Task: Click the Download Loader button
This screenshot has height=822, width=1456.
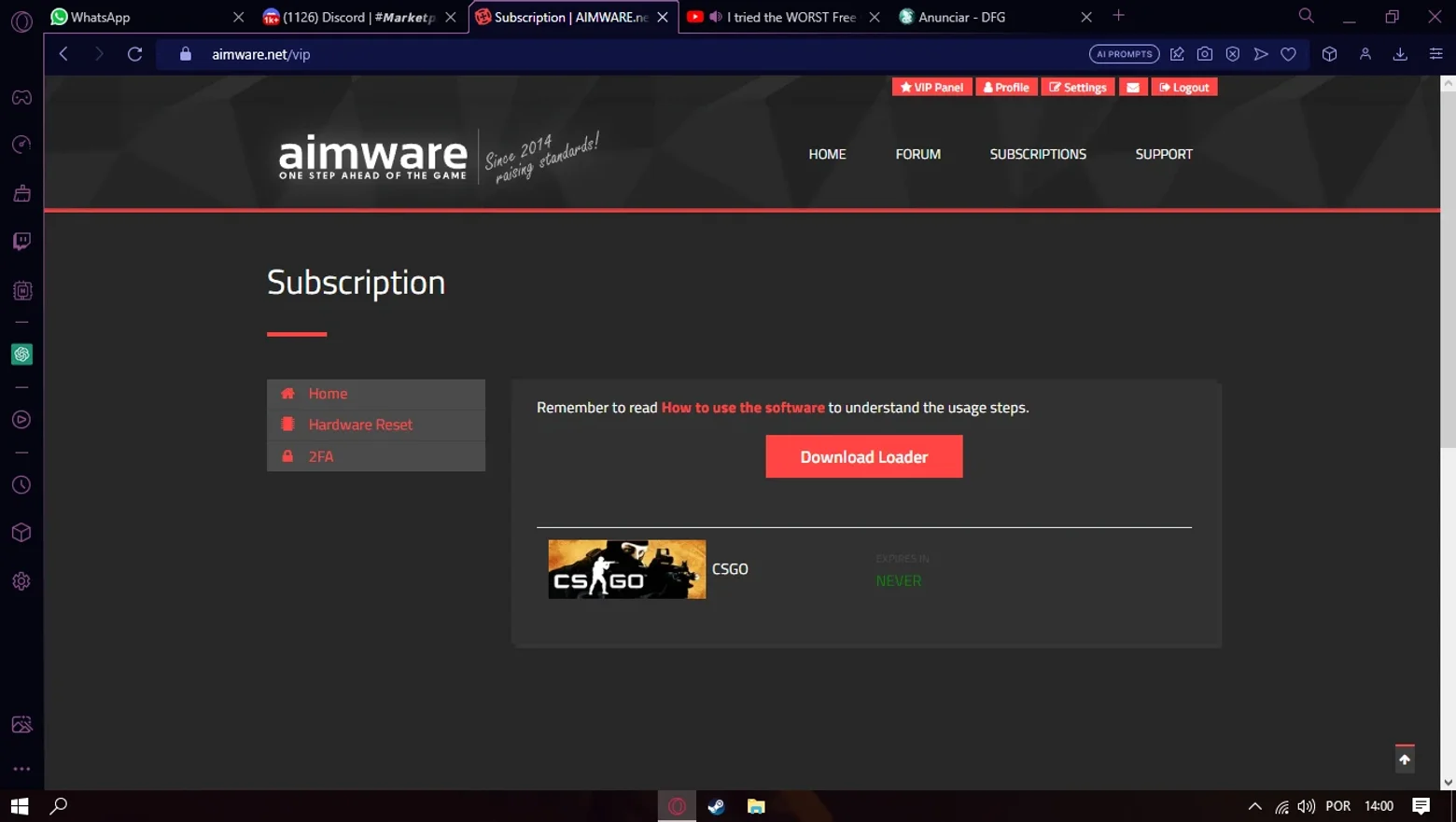Action: pyautogui.click(x=864, y=456)
